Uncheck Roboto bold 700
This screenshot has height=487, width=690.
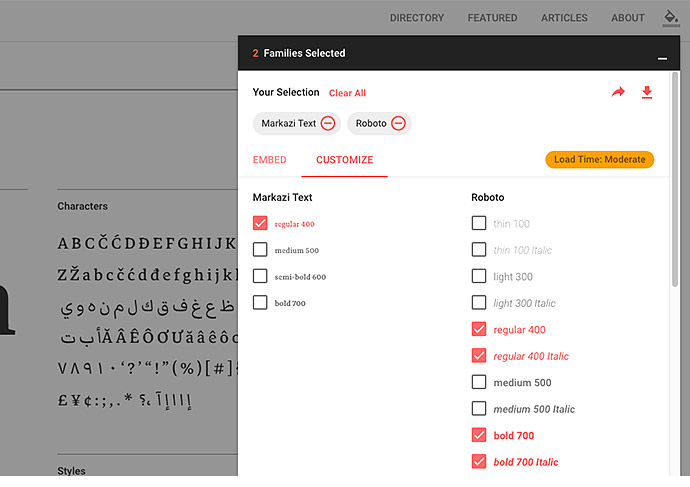click(x=479, y=435)
